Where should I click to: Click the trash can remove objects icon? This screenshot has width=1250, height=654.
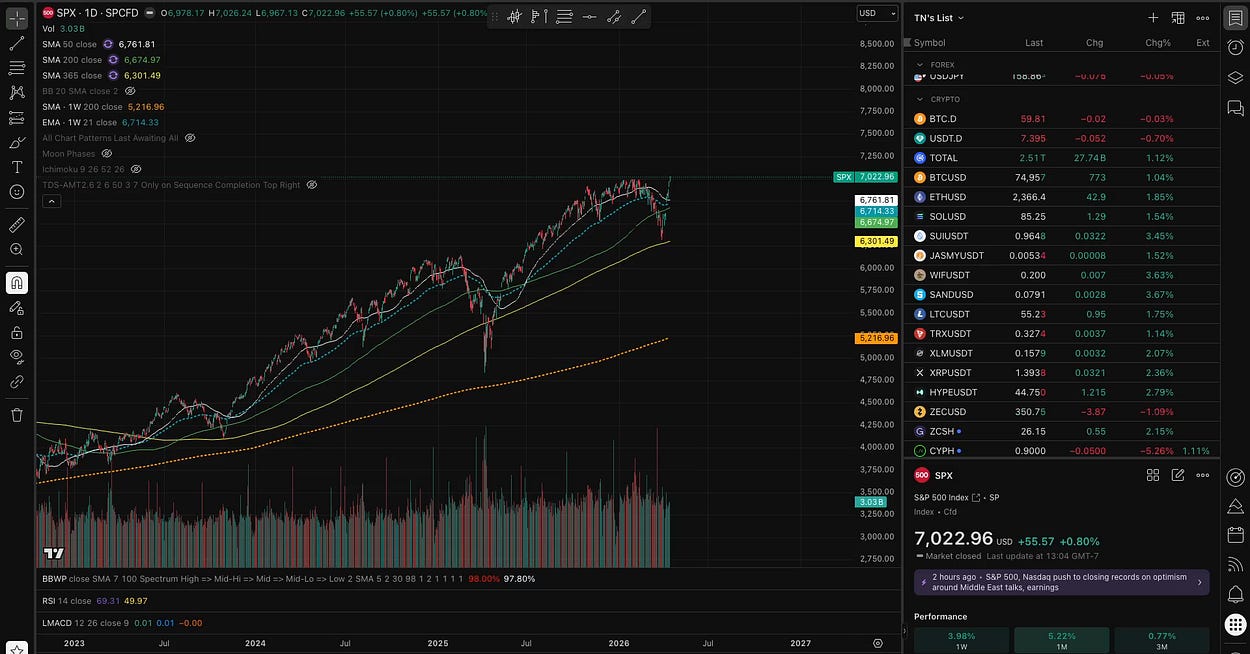point(17,415)
